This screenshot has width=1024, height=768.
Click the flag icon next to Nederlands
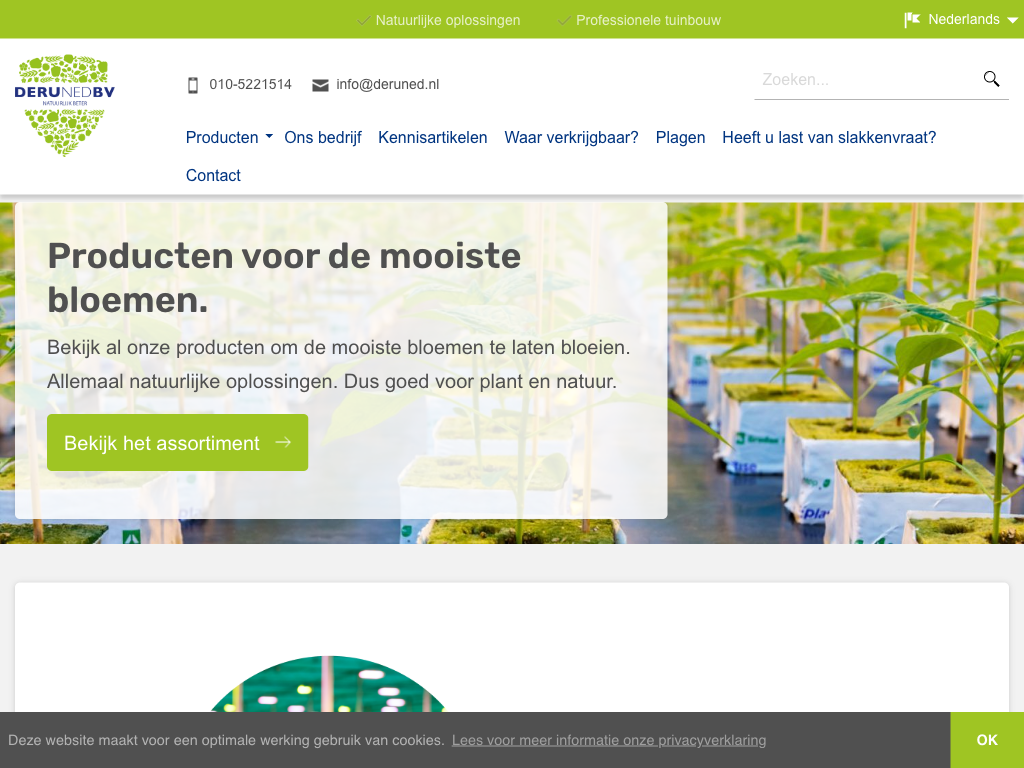(912, 20)
